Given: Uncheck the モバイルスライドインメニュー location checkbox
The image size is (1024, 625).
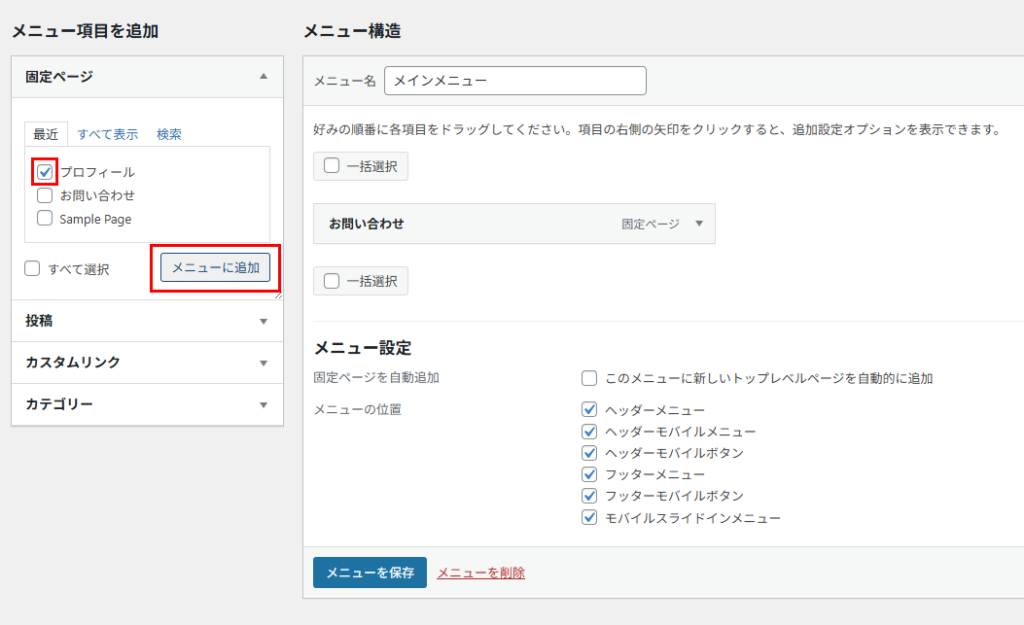Looking at the screenshot, I should point(590,518).
